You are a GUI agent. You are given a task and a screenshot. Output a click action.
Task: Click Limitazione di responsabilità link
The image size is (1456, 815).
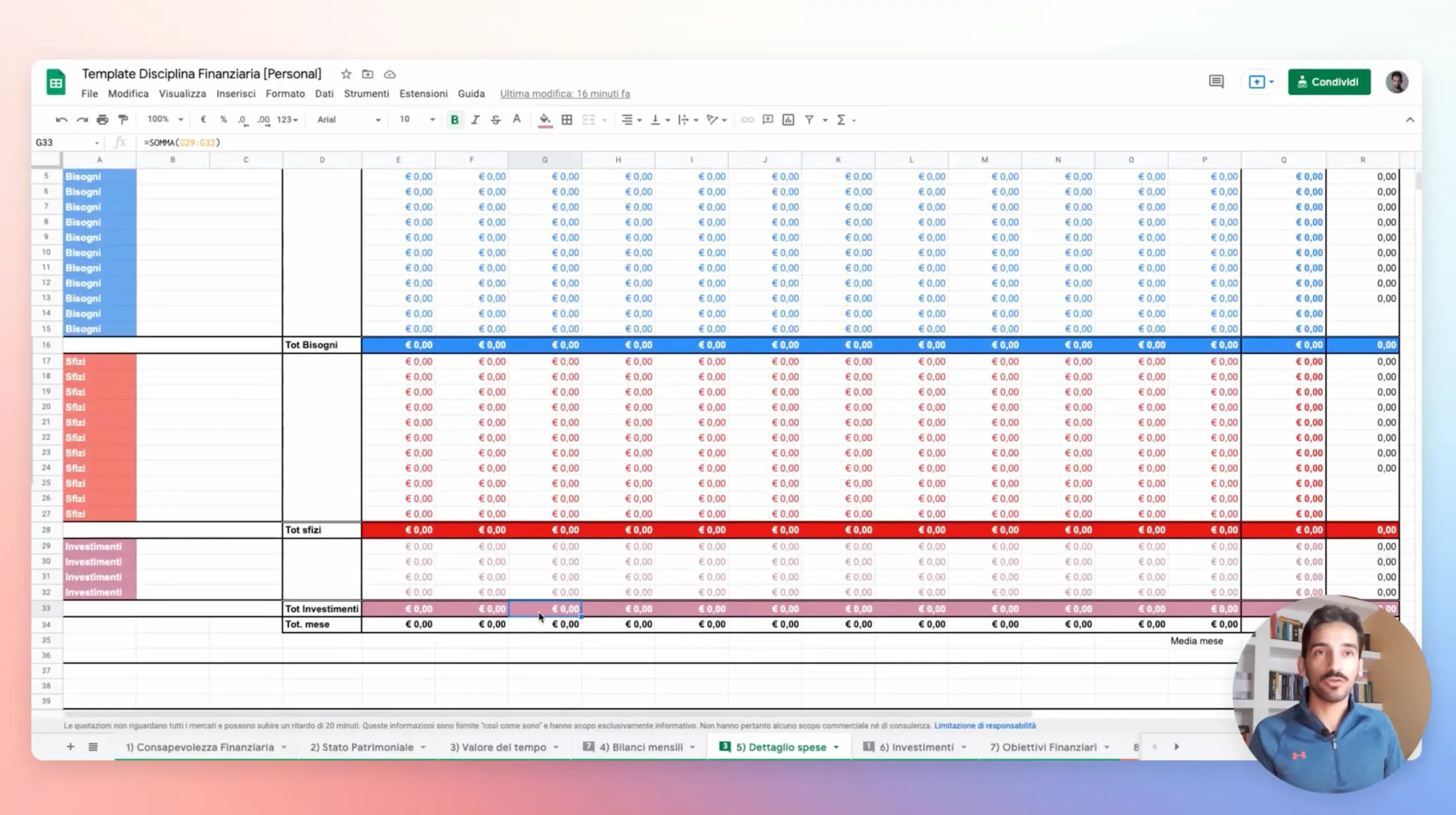[x=985, y=726]
